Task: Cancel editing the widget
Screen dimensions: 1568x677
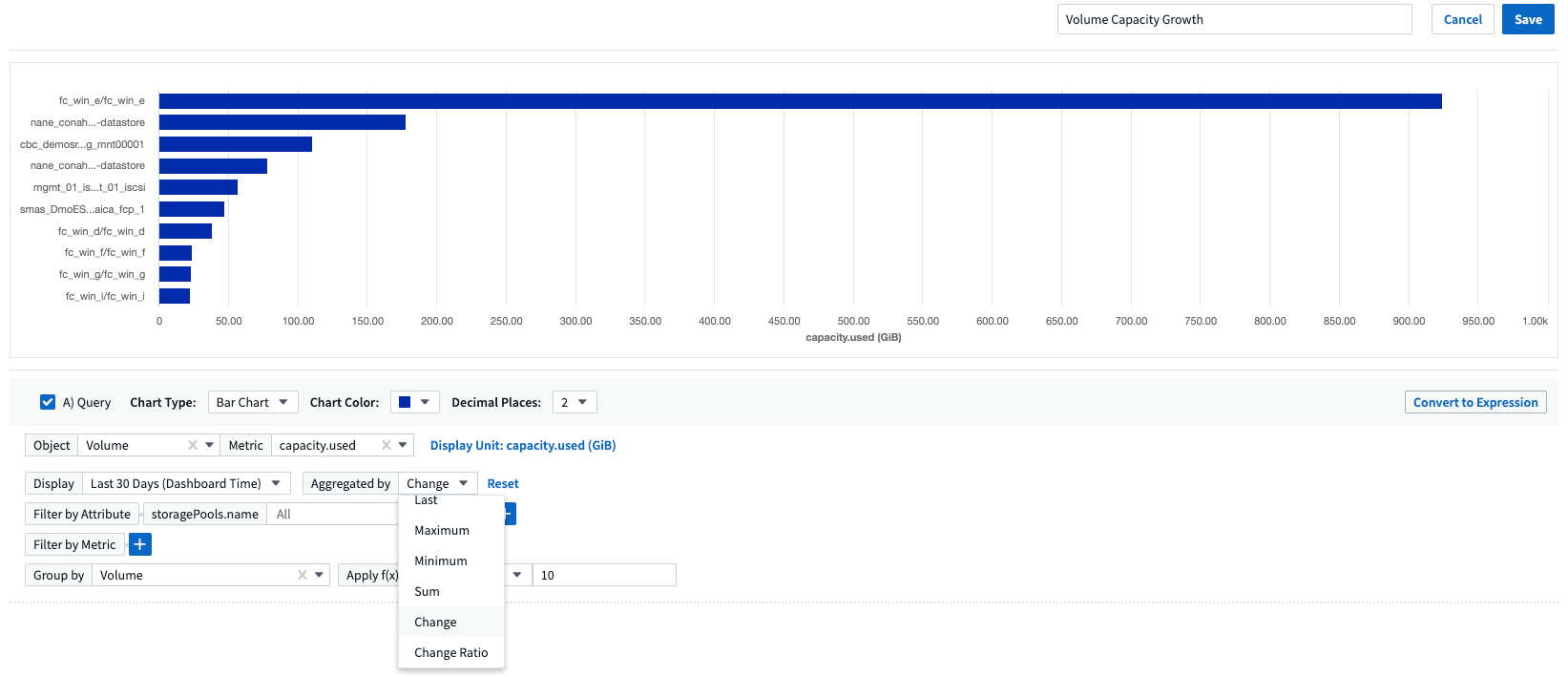Action: 1462,19
